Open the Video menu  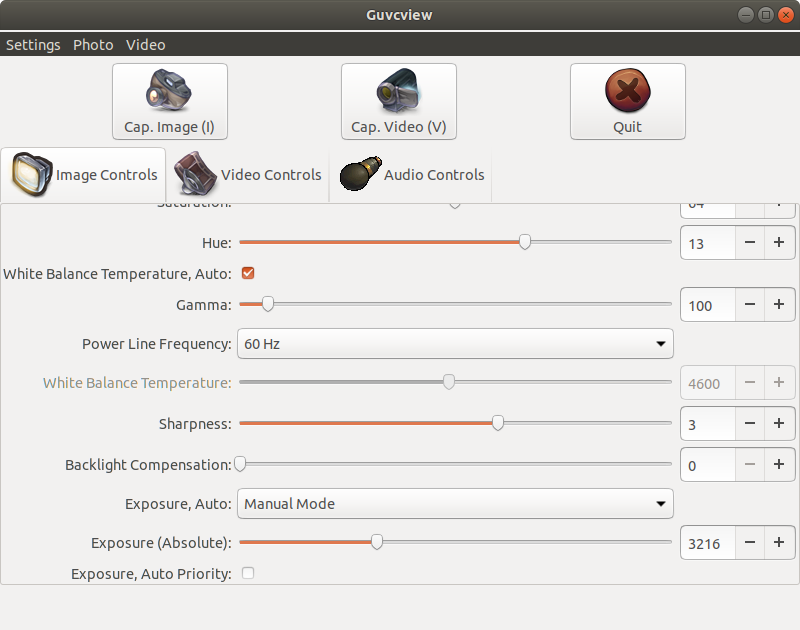coord(145,45)
